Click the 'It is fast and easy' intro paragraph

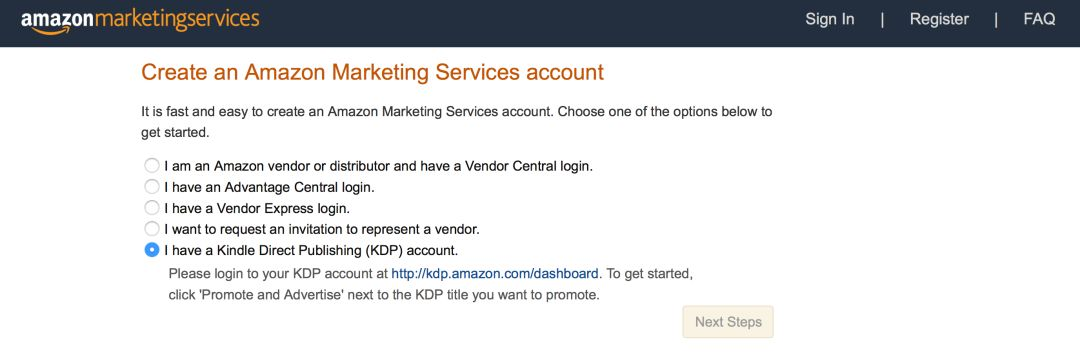point(457,121)
